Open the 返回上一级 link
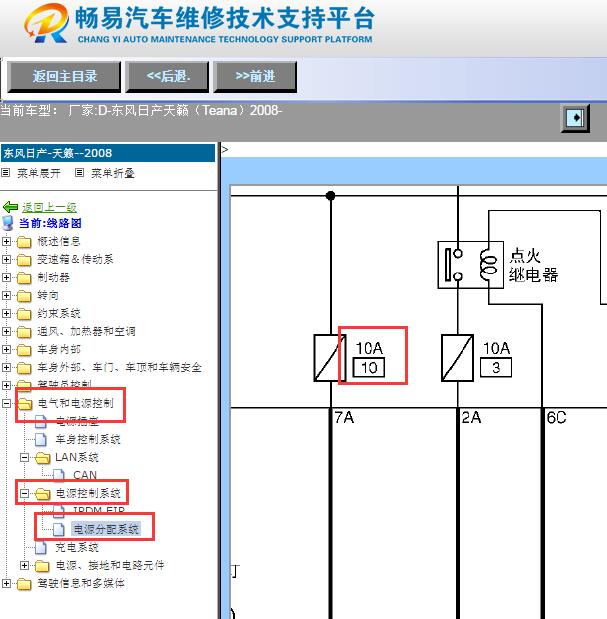This screenshot has width=607, height=619. click(x=49, y=207)
